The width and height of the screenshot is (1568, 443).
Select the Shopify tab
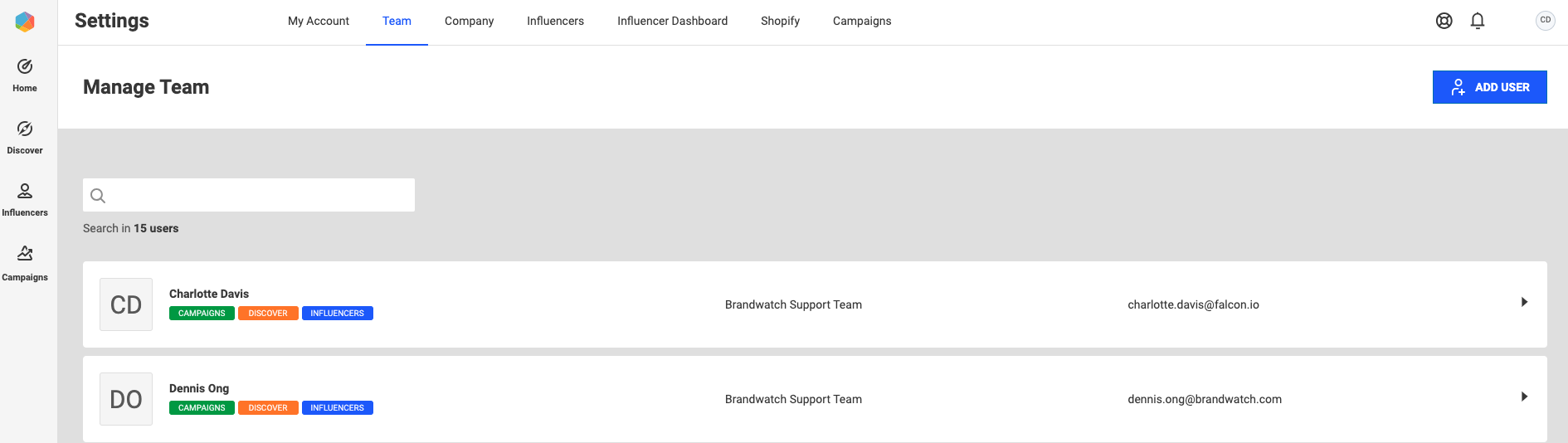pos(780,21)
